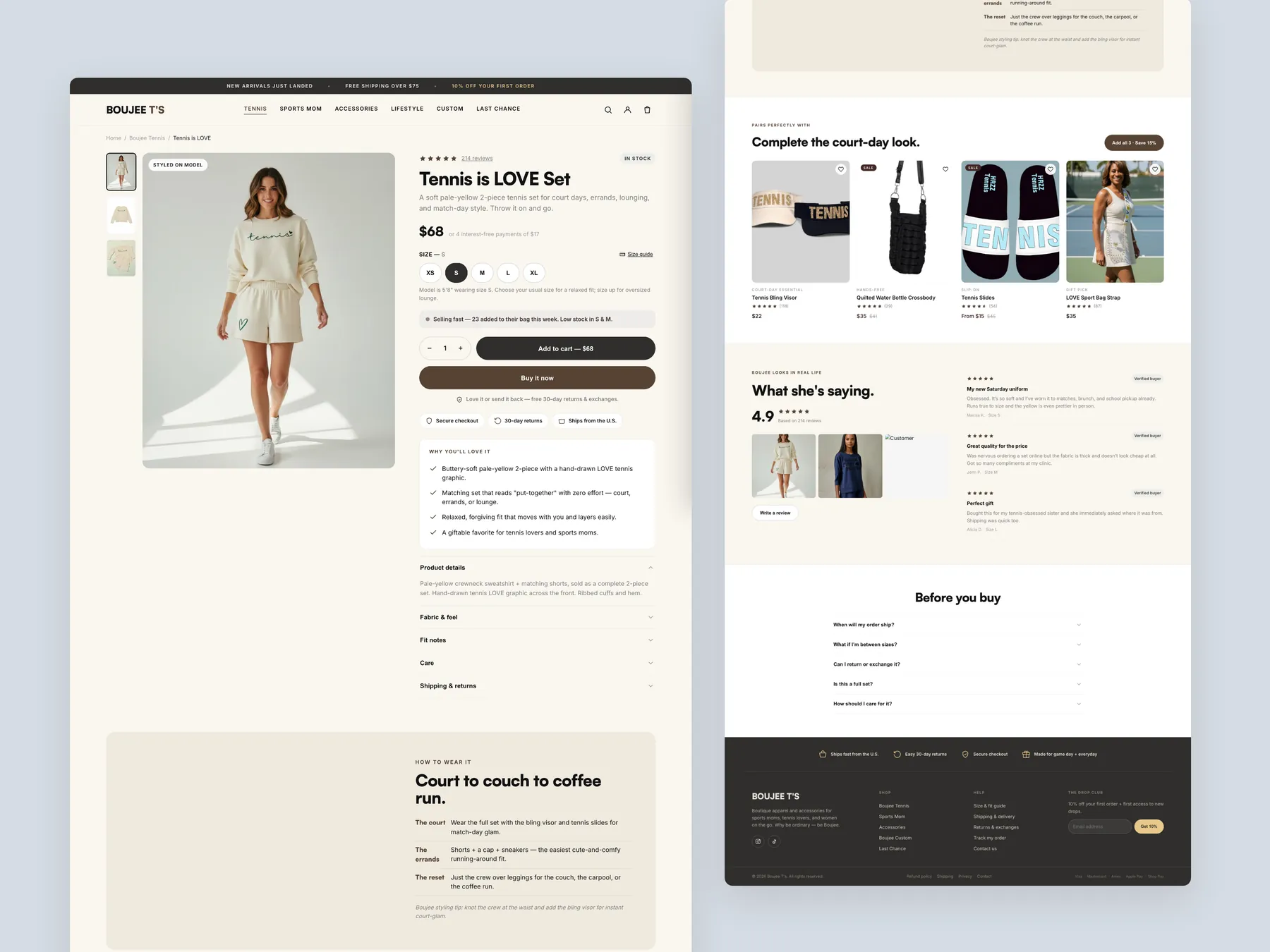Select the sweatshirt flat-lay thumbnail
The image size is (1270, 952).
point(121,215)
